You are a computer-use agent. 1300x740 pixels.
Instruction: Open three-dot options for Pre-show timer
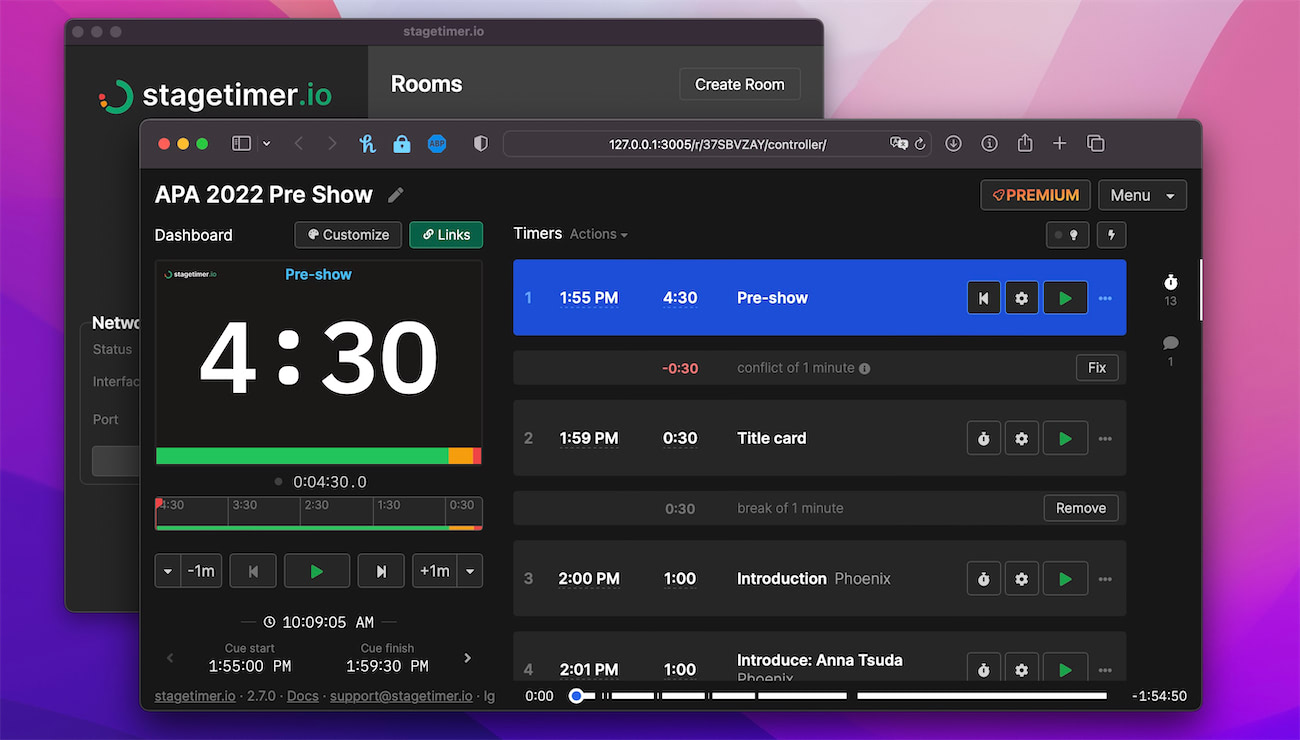1105,298
